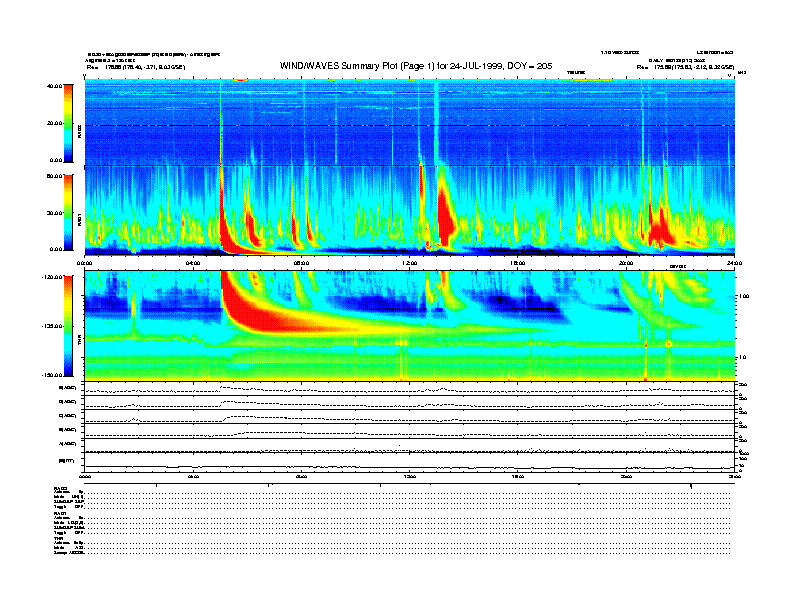Click the 12:00 tick label under RAD1 panel
This screenshot has height=612, width=792.
coord(410,263)
